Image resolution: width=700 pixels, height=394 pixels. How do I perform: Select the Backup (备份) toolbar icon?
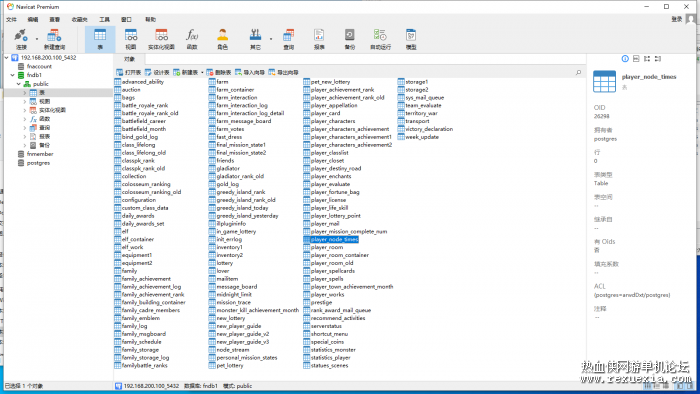tap(350, 39)
